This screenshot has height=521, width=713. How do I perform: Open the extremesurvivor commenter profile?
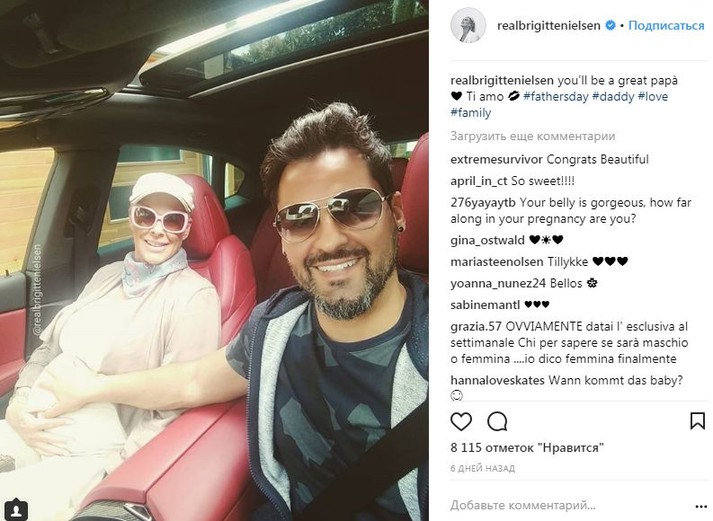coord(496,160)
